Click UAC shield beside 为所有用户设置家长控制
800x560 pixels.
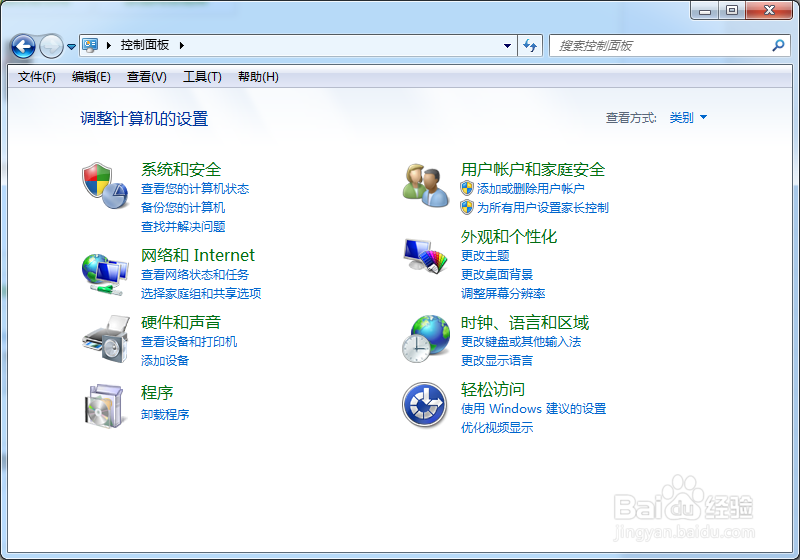pos(467,207)
